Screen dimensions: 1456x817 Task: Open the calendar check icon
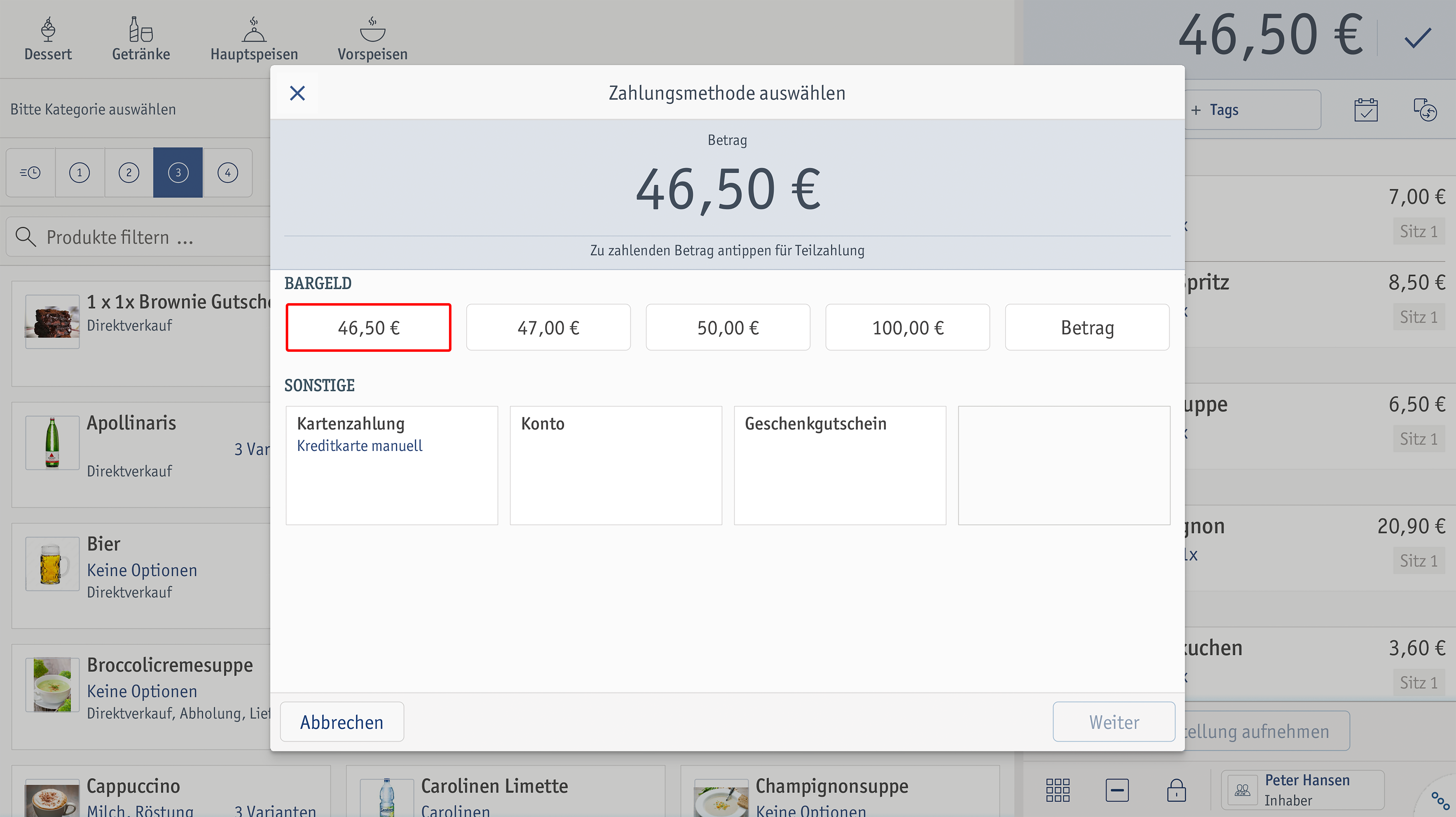pyautogui.click(x=1366, y=110)
